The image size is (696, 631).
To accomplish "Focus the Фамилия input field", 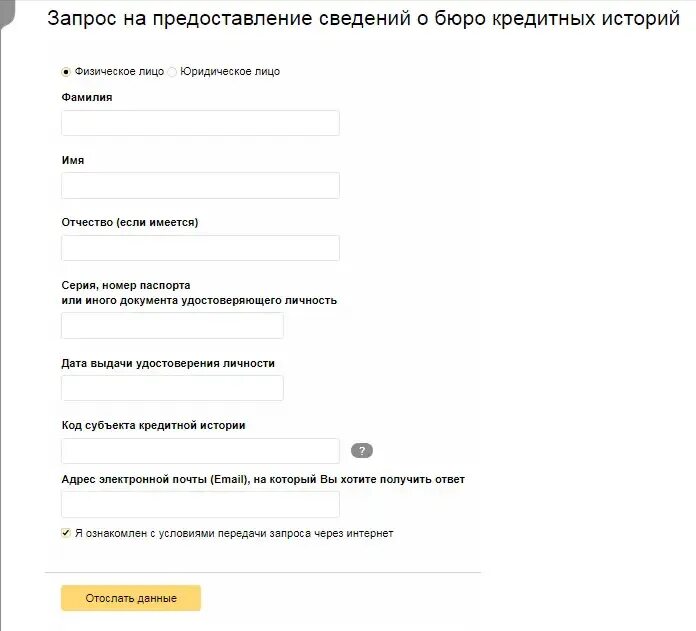I will click(x=200, y=123).
